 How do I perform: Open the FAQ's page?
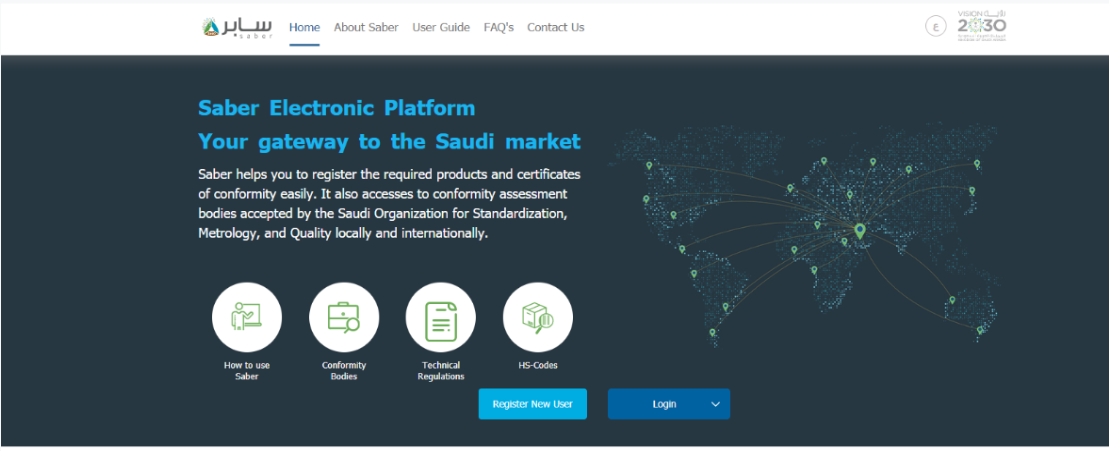click(499, 28)
